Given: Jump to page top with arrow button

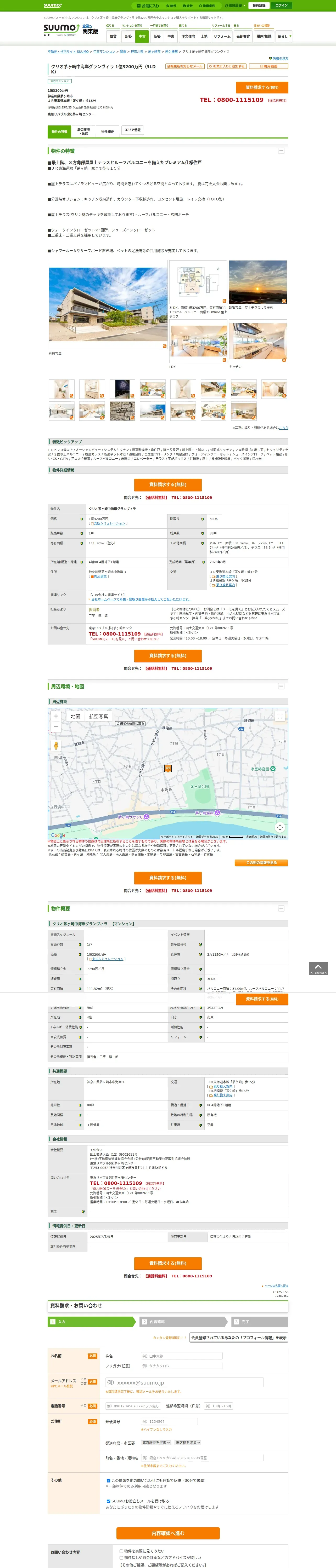Looking at the screenshot, I should [x=318, y=969].
